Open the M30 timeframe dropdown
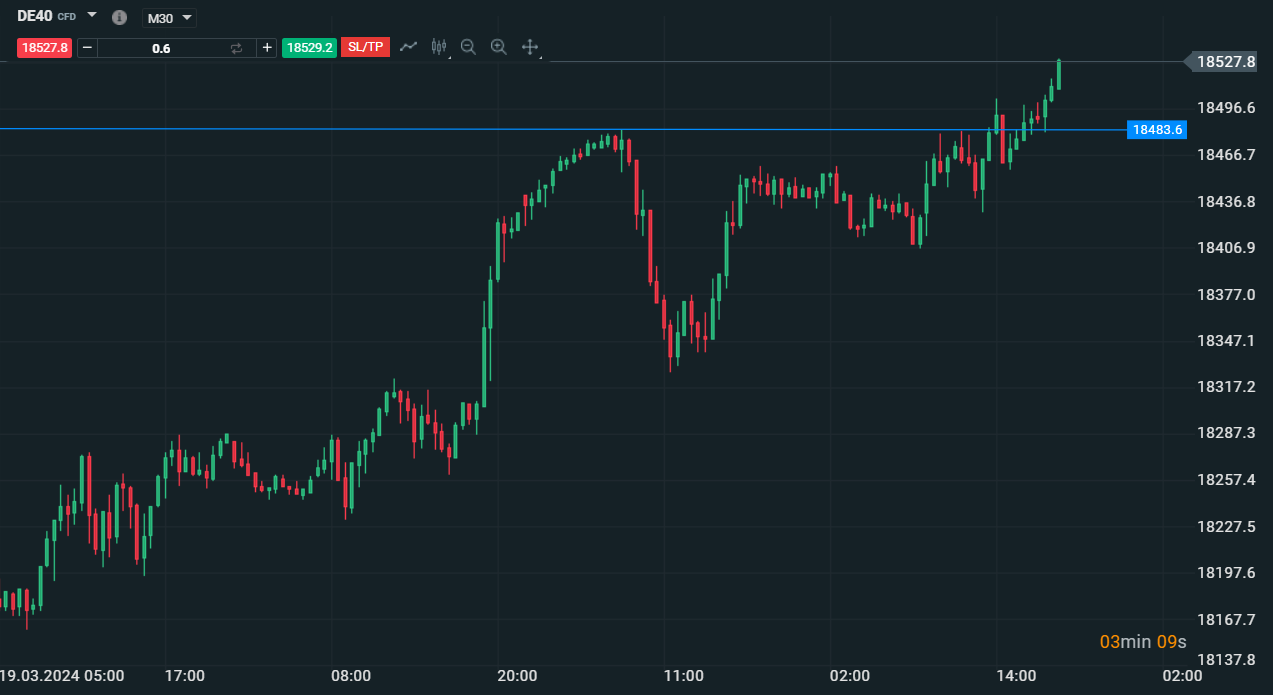The image size is (1273, 695). tap(168, 18)
